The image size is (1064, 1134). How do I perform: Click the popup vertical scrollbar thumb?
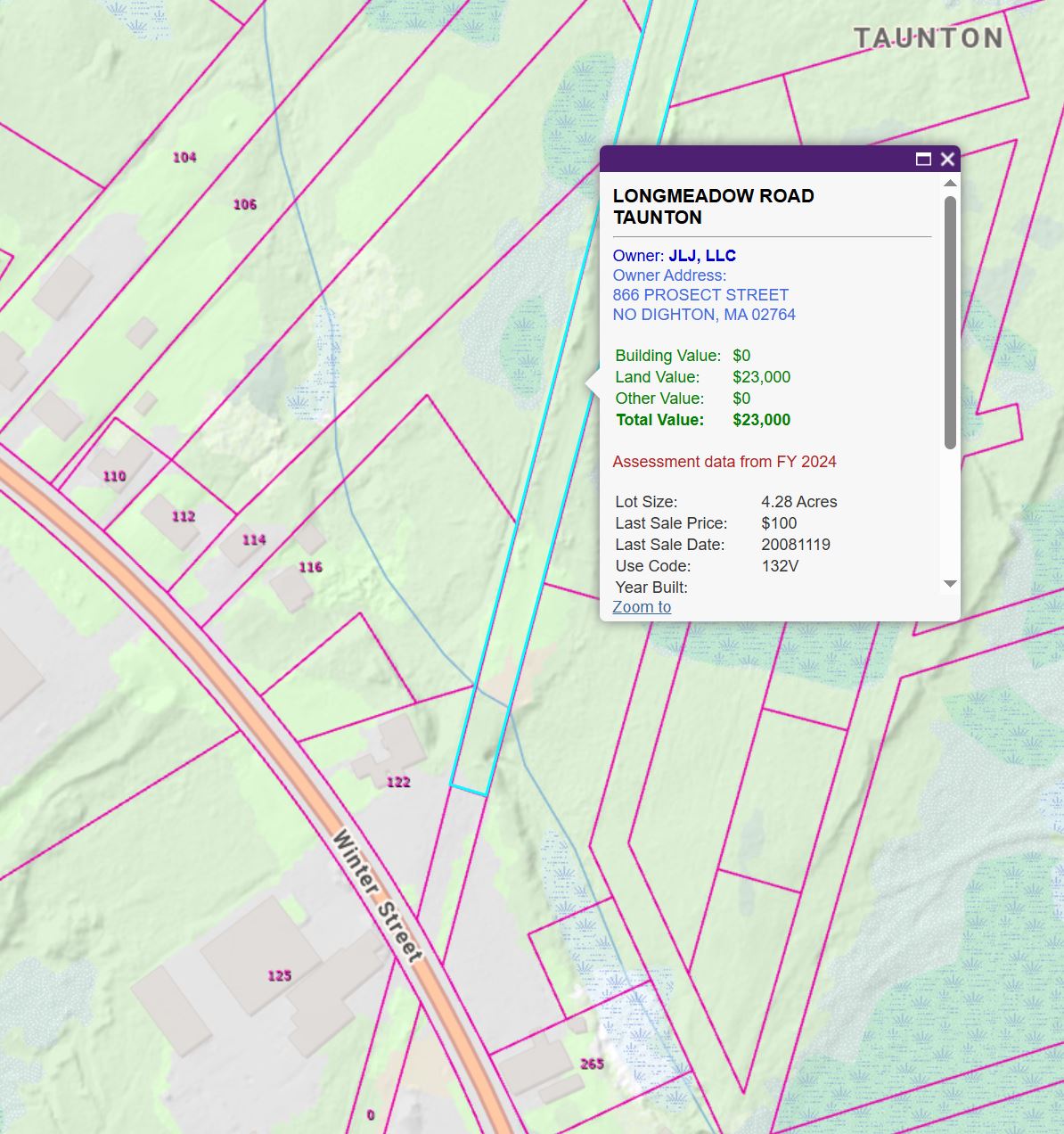click(950, 321)
